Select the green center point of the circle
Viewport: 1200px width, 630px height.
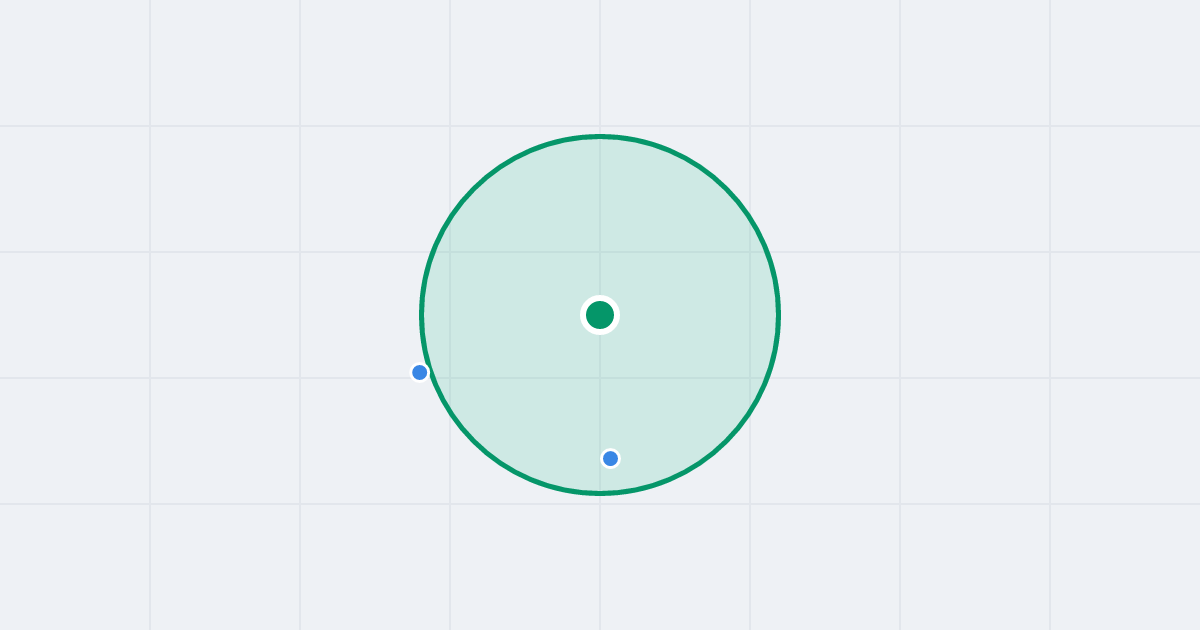(x=600, y=315)
